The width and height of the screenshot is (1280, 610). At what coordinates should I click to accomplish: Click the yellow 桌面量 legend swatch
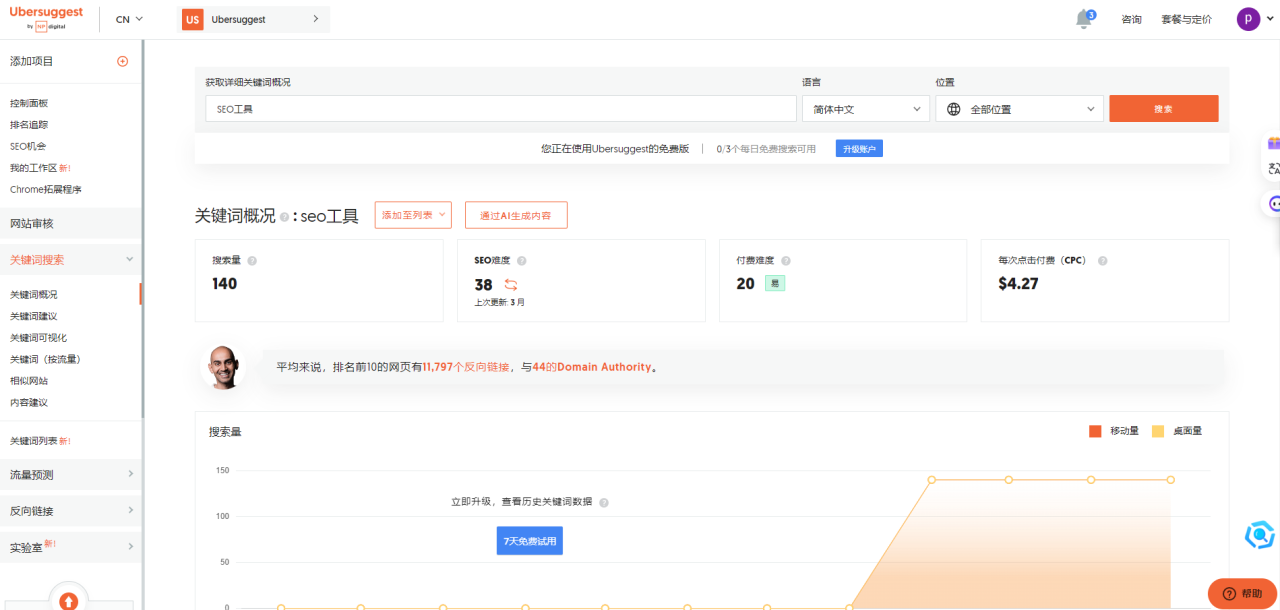point(1158,431)
